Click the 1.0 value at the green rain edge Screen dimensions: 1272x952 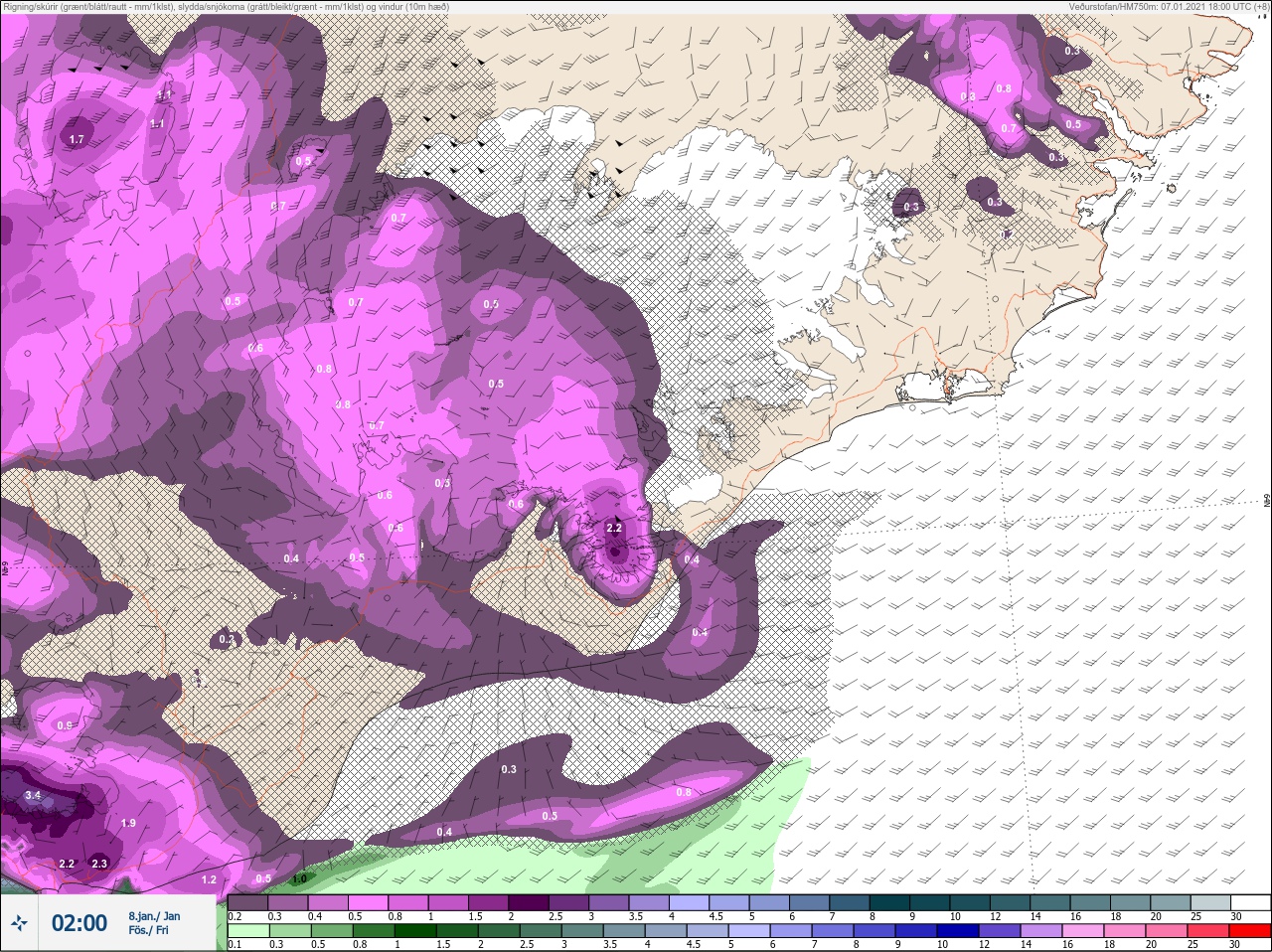point(299,879)
